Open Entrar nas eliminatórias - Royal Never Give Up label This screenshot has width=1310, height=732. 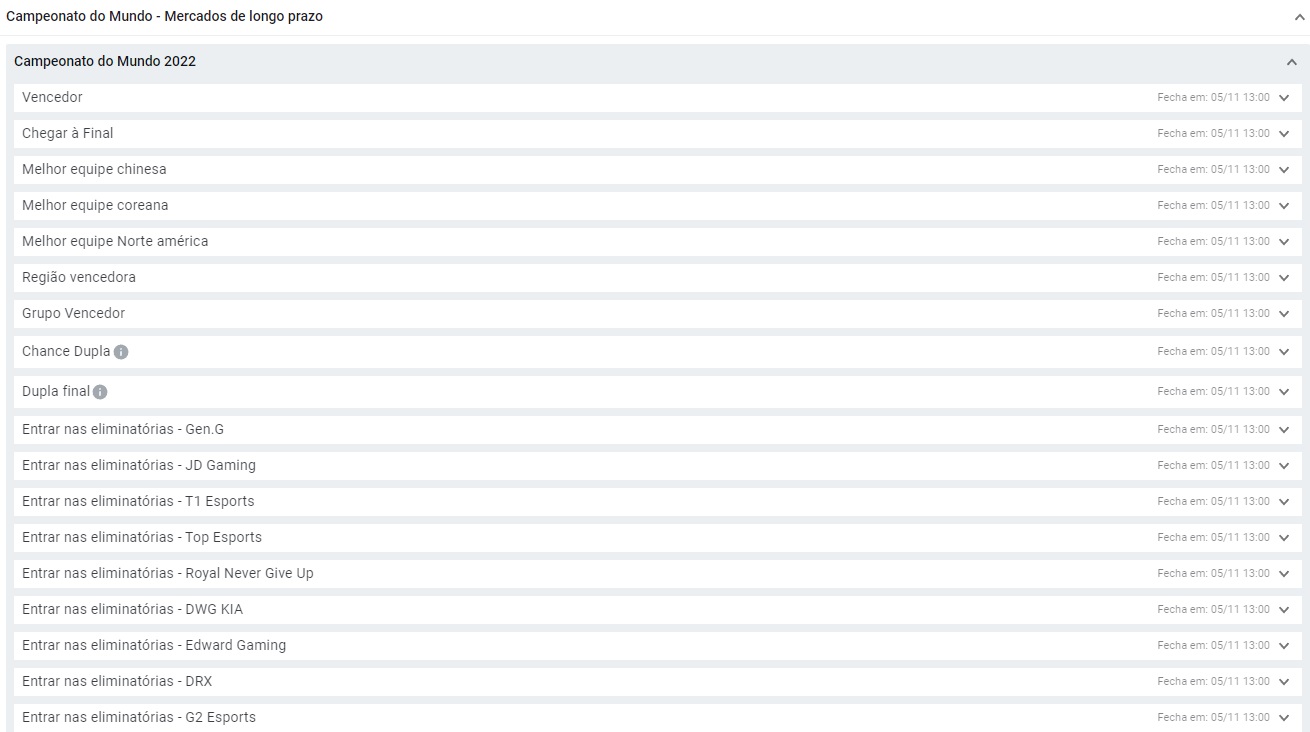coord(168,574)
